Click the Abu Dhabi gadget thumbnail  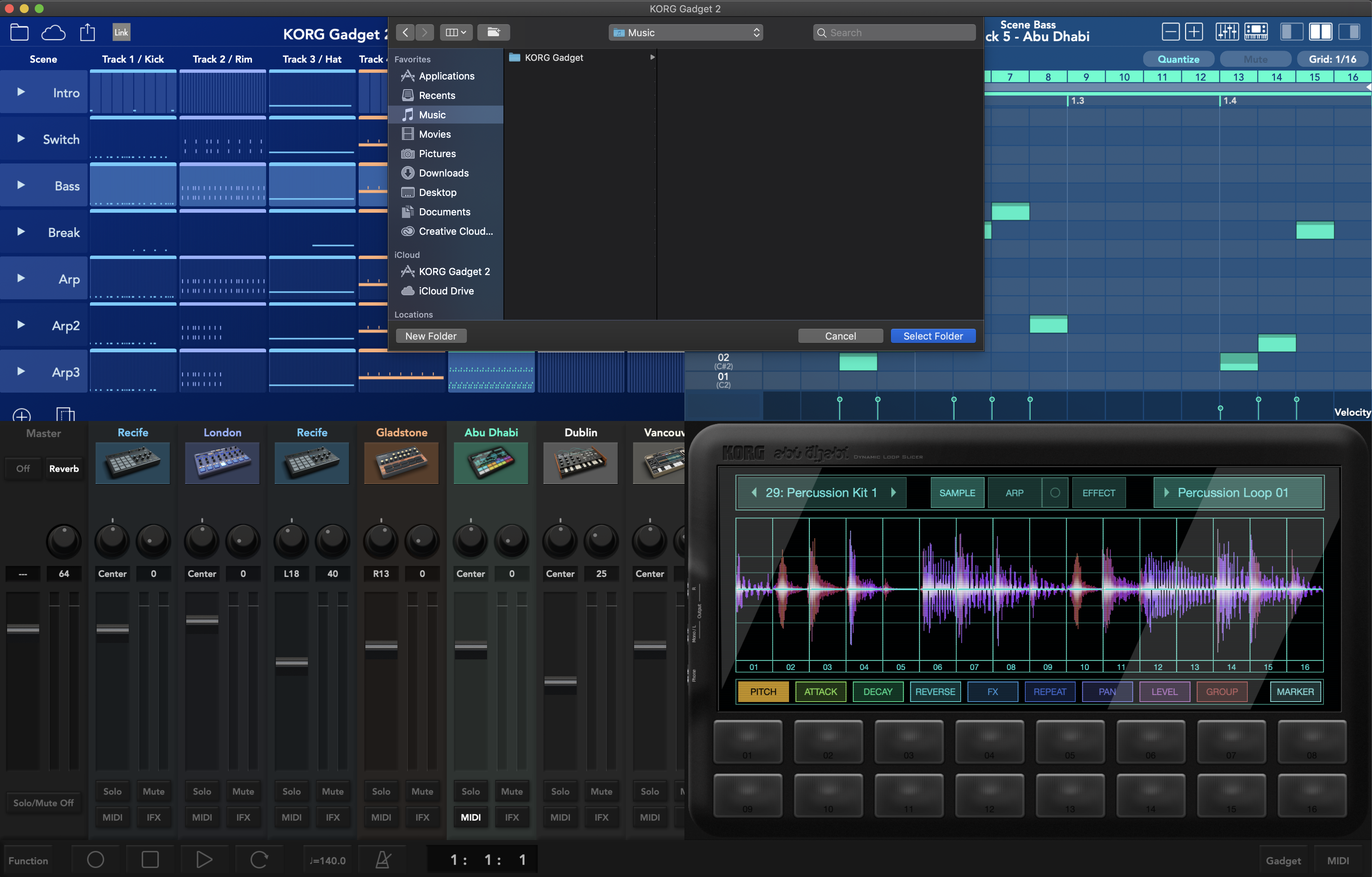click(490, 463)
